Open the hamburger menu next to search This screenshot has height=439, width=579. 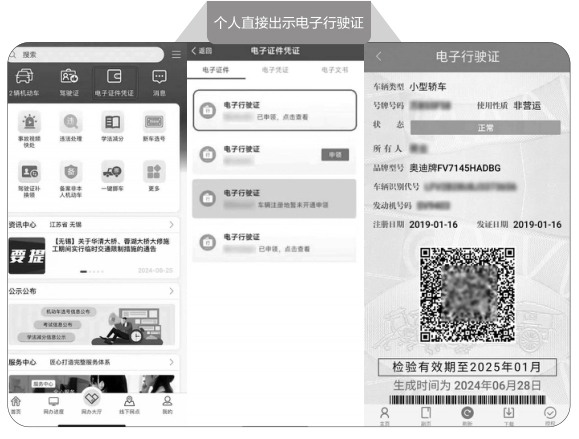point(177,55)
